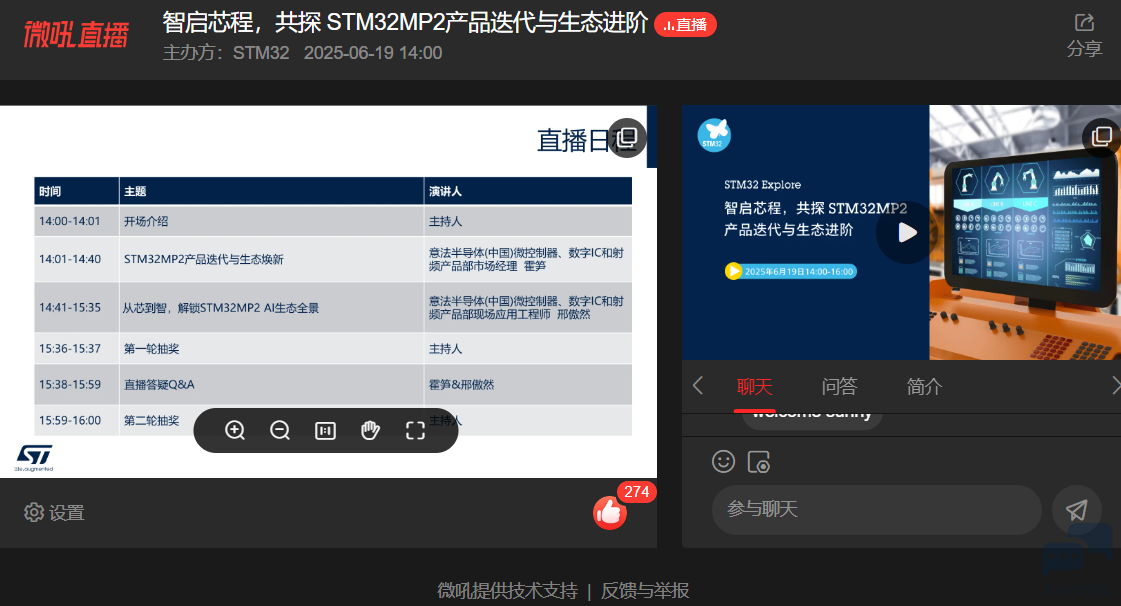
Task: Select the 14:00-14:01 time cell
Action: pyautogui.click(x=76, y=221)
